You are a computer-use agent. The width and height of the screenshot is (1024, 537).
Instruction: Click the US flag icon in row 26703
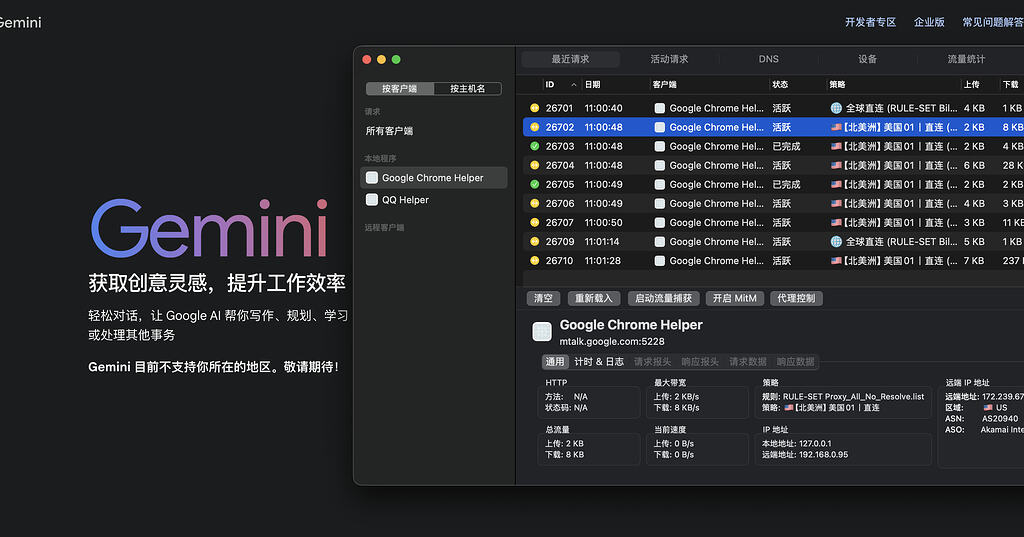(x=836, y=146)
